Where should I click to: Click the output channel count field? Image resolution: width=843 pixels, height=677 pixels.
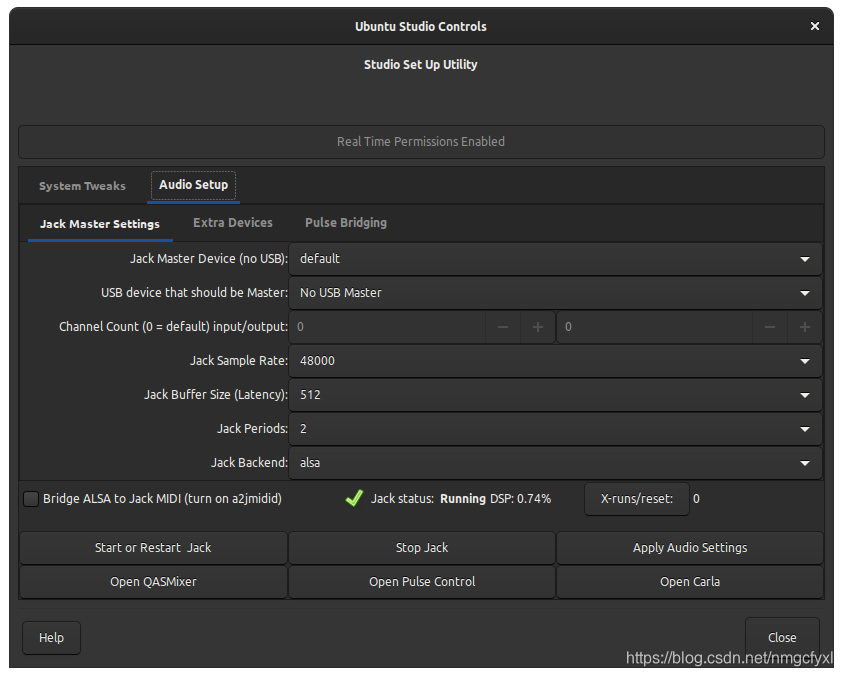point(655,327)
